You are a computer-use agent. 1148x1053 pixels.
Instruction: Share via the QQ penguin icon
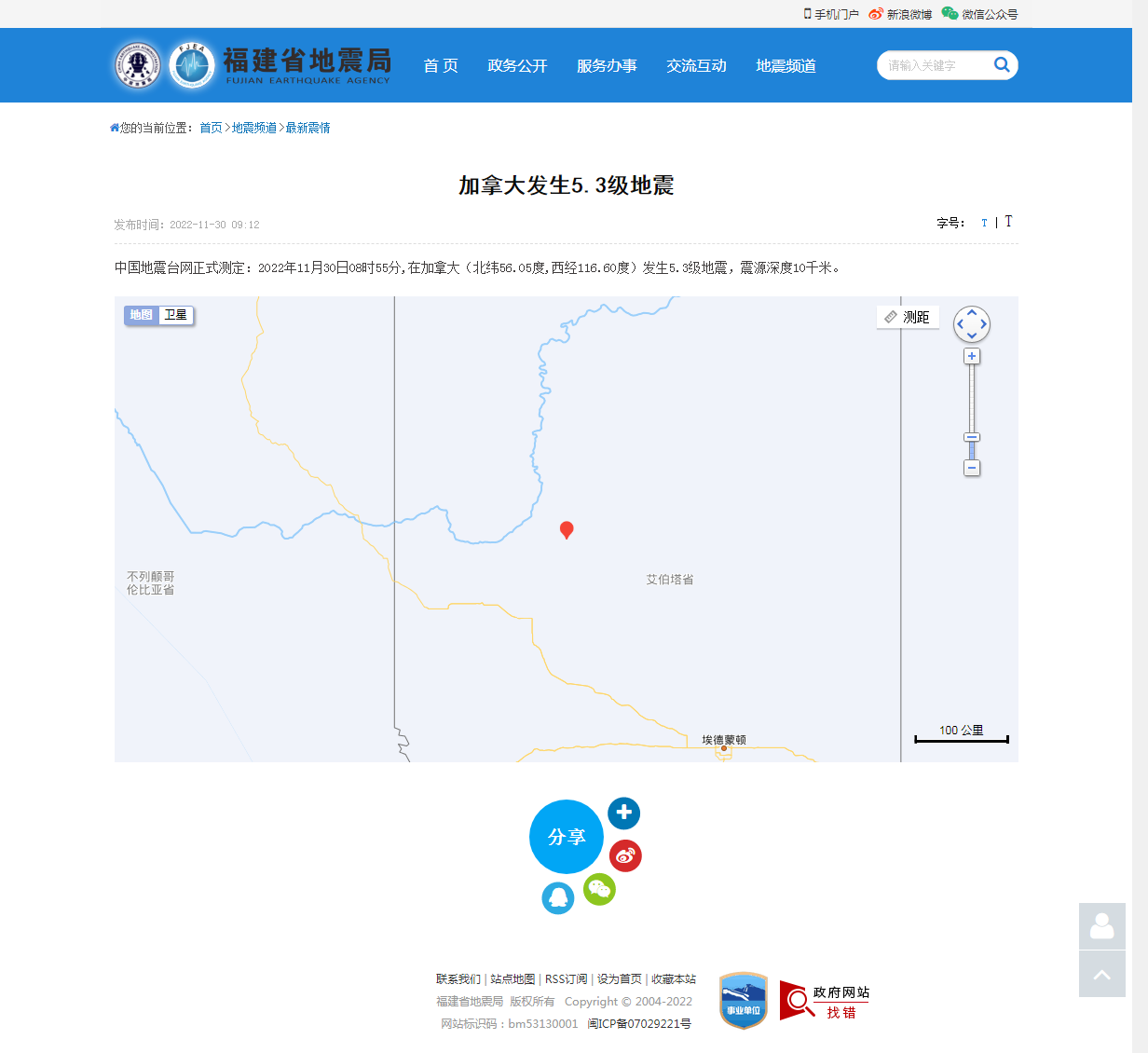[x=557, y=898]
